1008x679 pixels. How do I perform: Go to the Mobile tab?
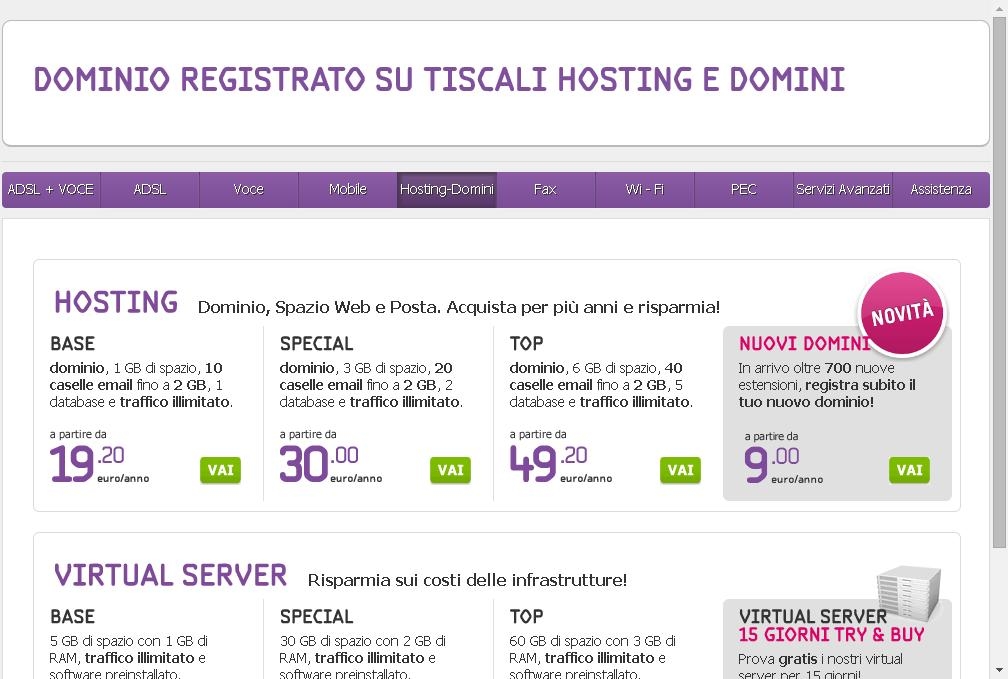click(x=348, y=190)
